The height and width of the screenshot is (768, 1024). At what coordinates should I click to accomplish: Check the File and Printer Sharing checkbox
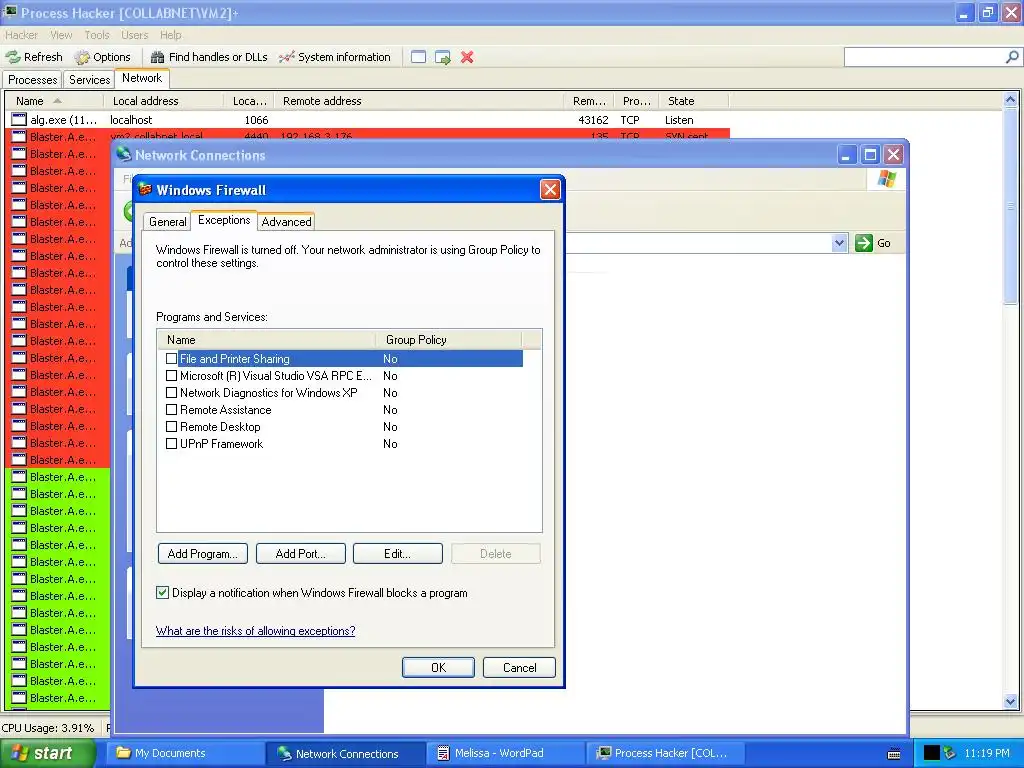click(x=171, y=359)
